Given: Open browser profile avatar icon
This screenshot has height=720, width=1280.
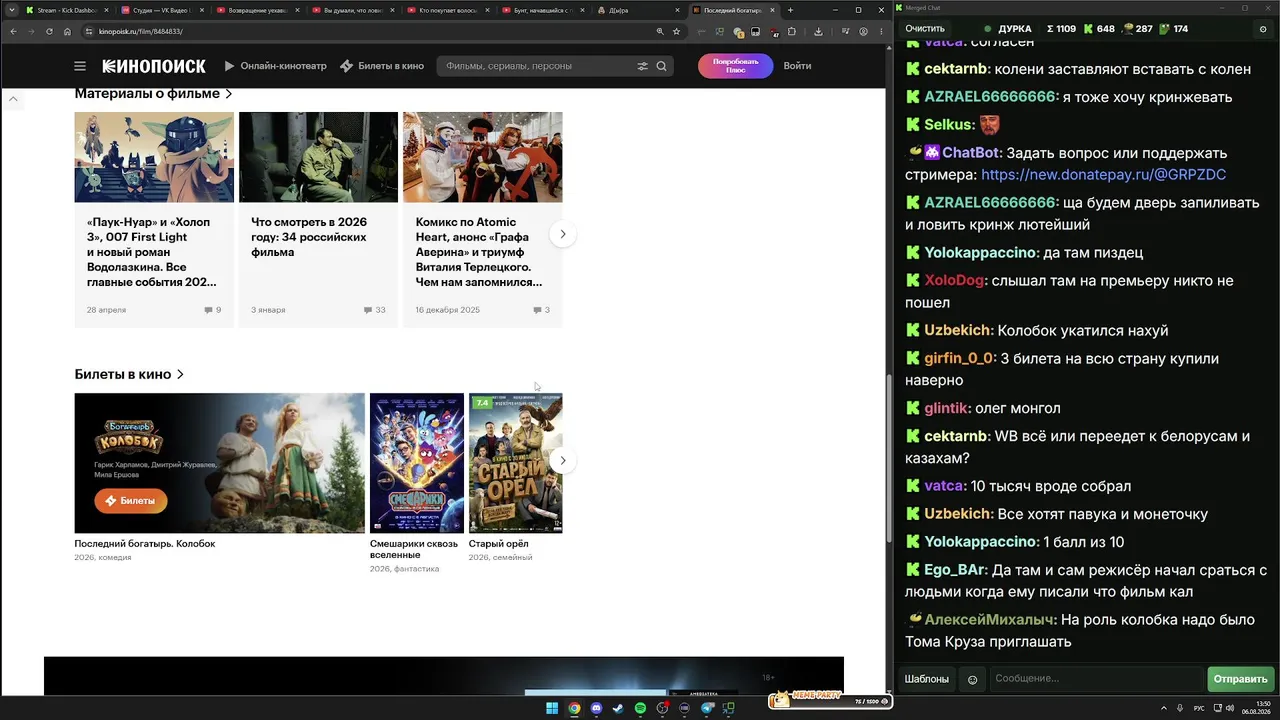Looking at the screenshot, I should (863, 31).
